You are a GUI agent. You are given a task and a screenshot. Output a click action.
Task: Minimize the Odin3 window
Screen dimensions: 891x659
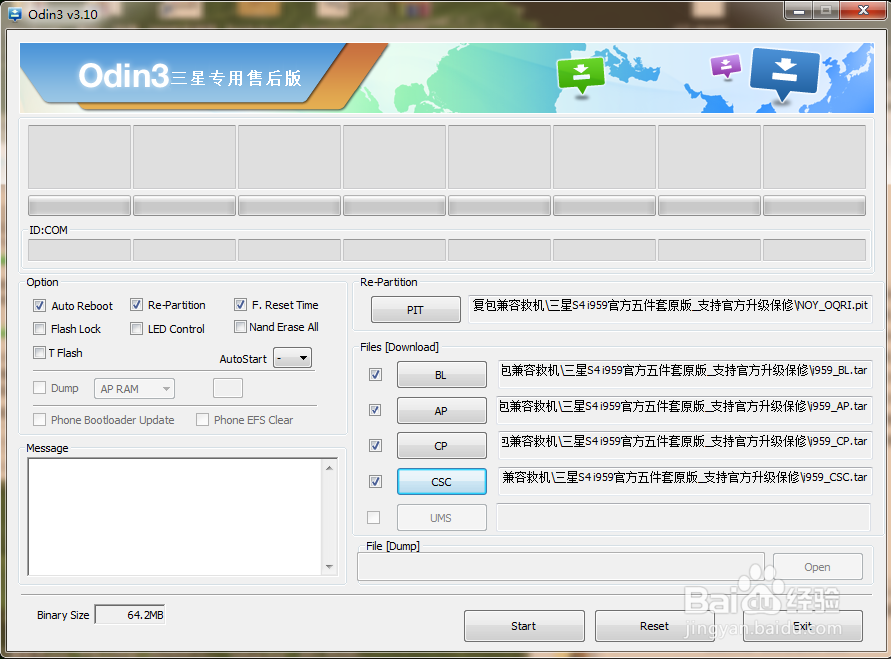798,11
